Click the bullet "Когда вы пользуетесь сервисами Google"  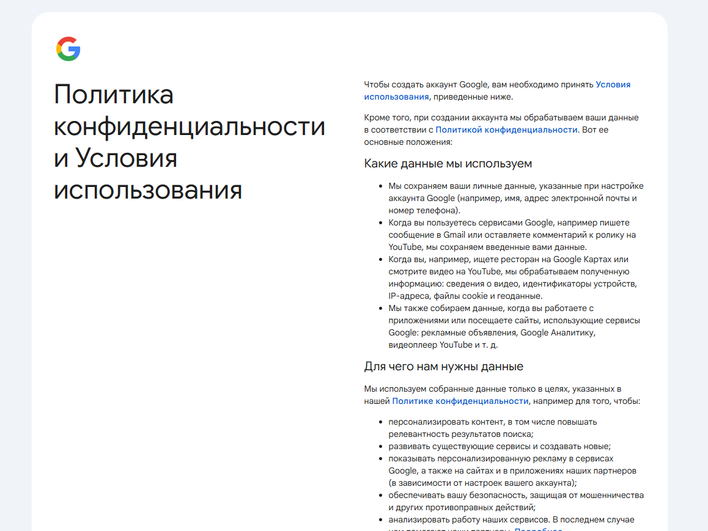pyautogui.click(x=512, y=235)
